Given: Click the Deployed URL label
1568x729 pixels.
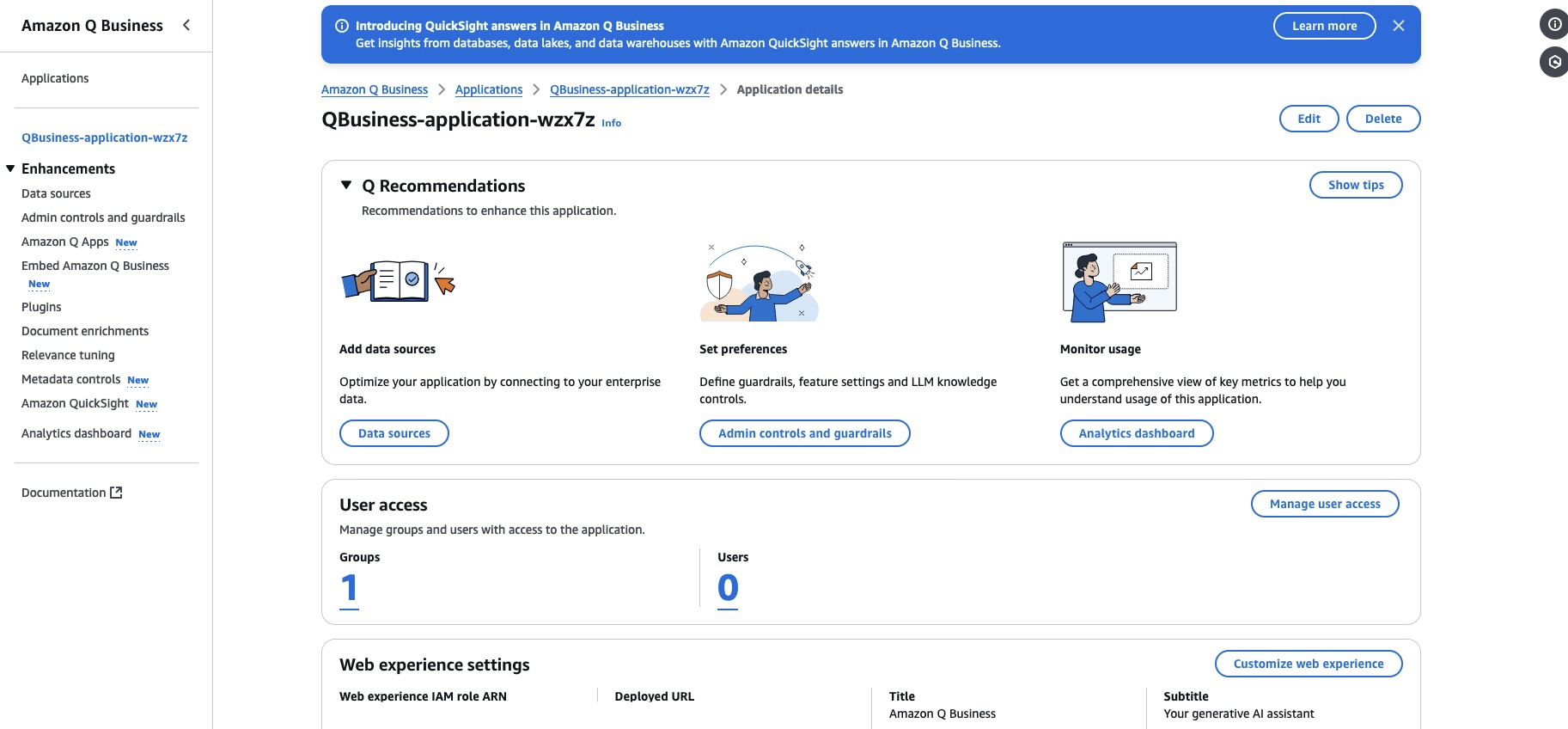Looking at the screenshot, I should [x=655, y=696].
